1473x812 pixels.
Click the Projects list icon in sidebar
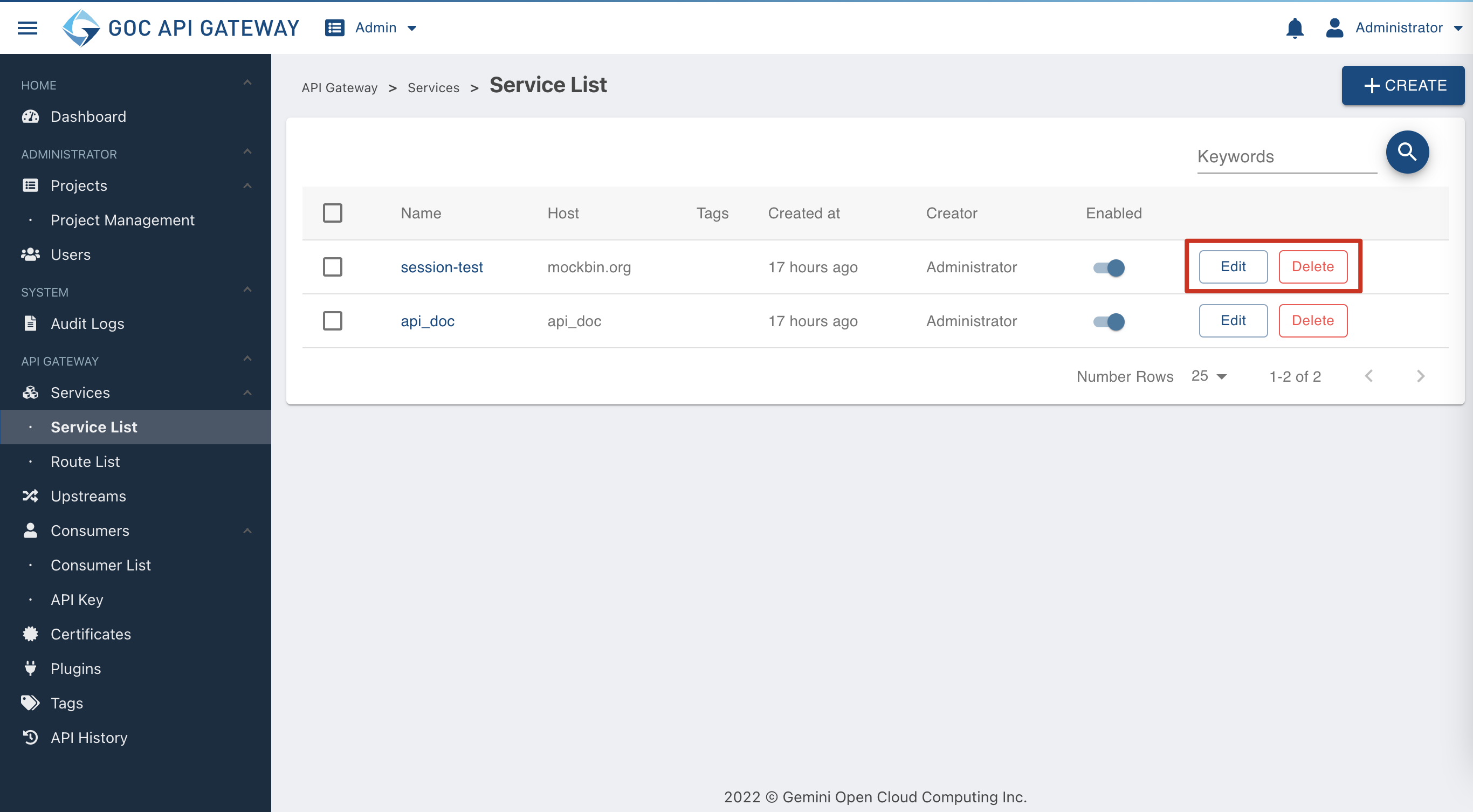click(x=30, y=185)
